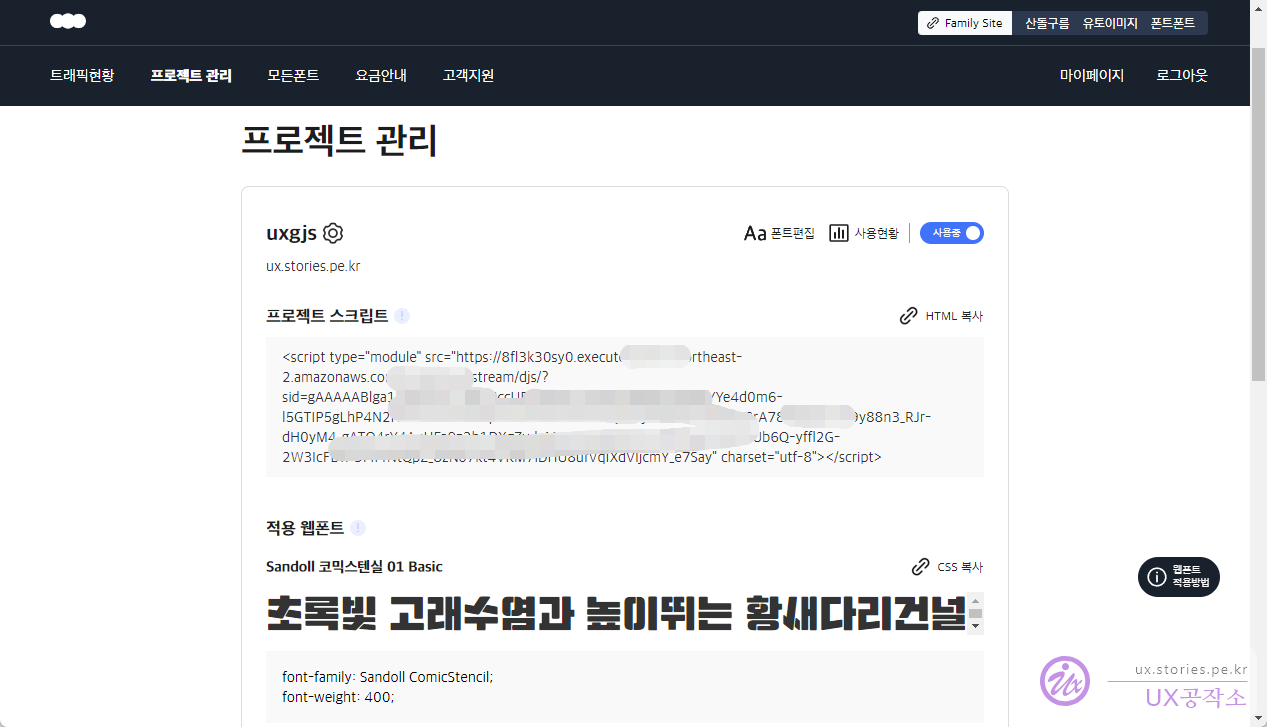Image resolution: width=1267 pixels, height=727 pixels.
Task: Click the page vertical scrollbar thumb
Action: [1259, 213]
